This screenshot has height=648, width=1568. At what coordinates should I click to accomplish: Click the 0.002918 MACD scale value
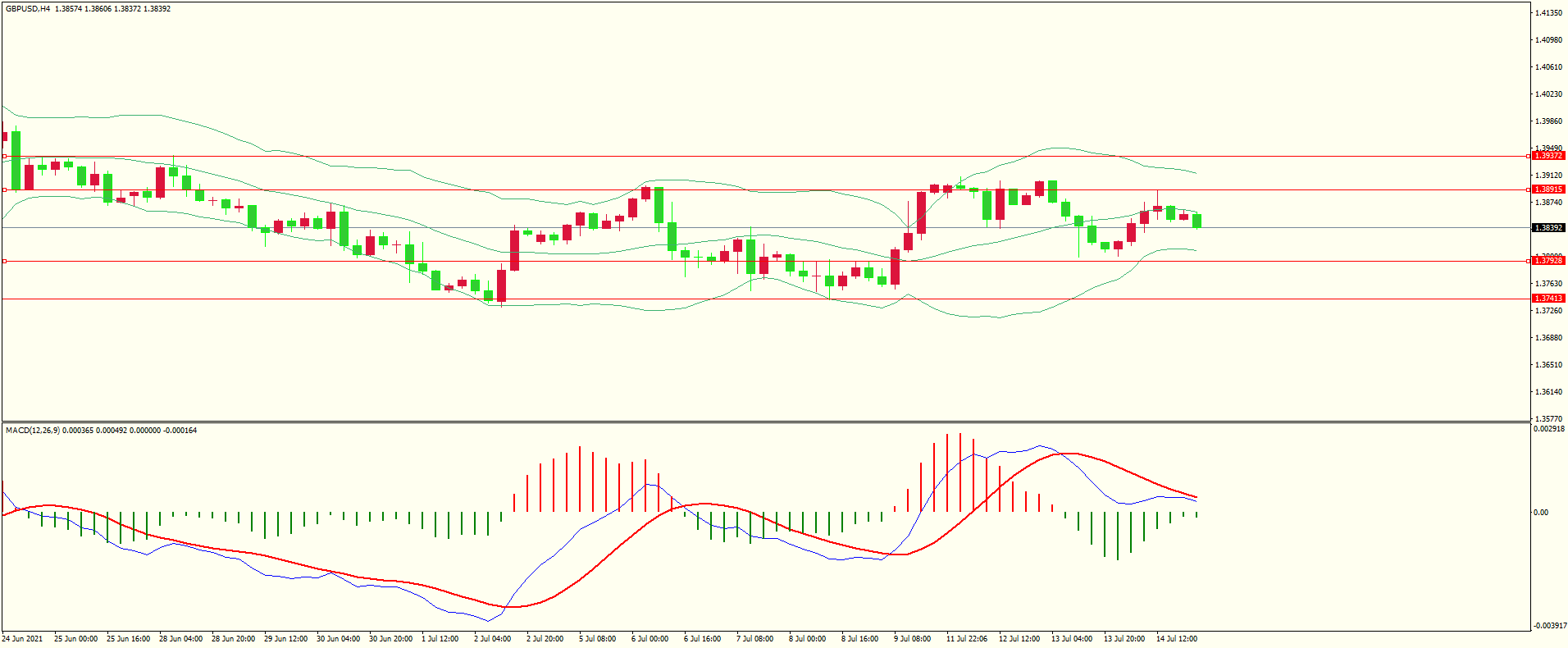pyautogui.click(x=1549, y=429)
